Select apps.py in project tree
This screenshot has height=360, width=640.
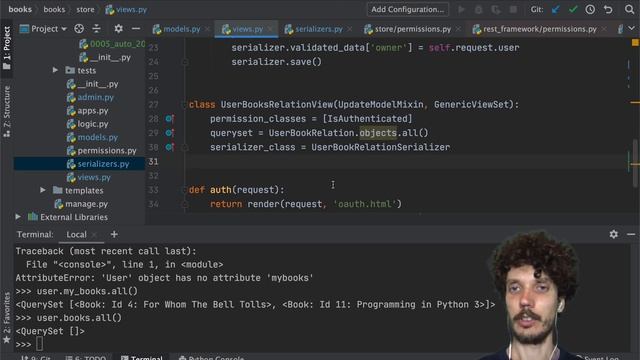tap(93, 111)
